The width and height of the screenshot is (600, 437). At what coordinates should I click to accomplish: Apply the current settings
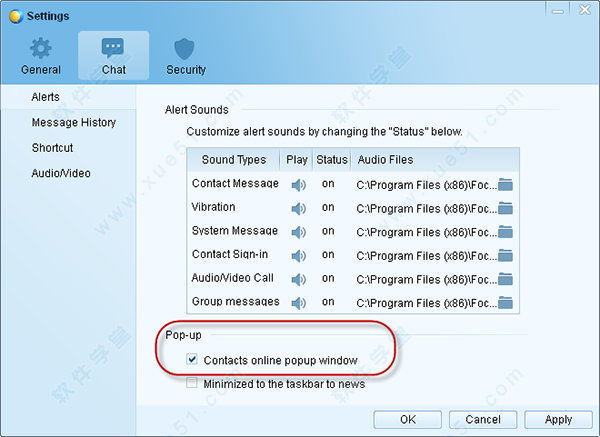click(558, 420)
